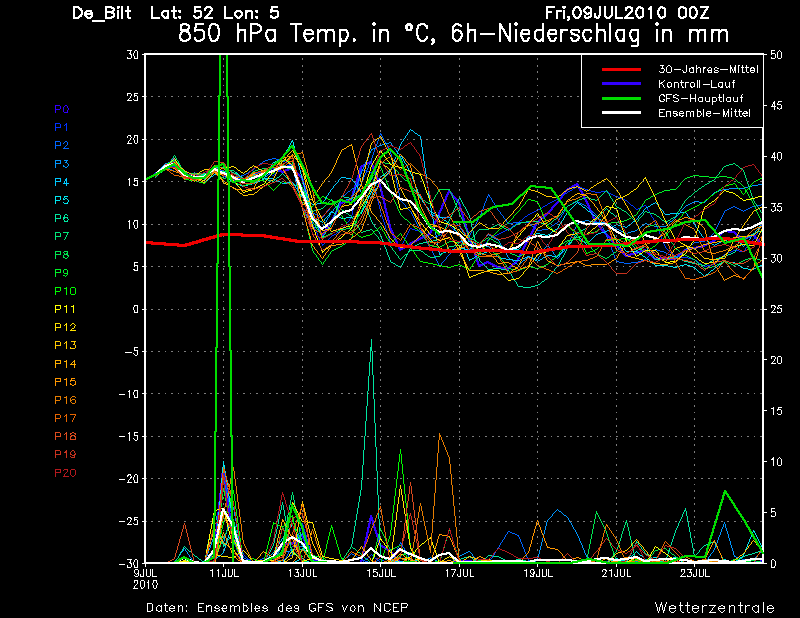Image resolution: width=800 pixels, height=618 pixels.
Task: Click the P7 ensemble member label
Action: tap(62, 236)
